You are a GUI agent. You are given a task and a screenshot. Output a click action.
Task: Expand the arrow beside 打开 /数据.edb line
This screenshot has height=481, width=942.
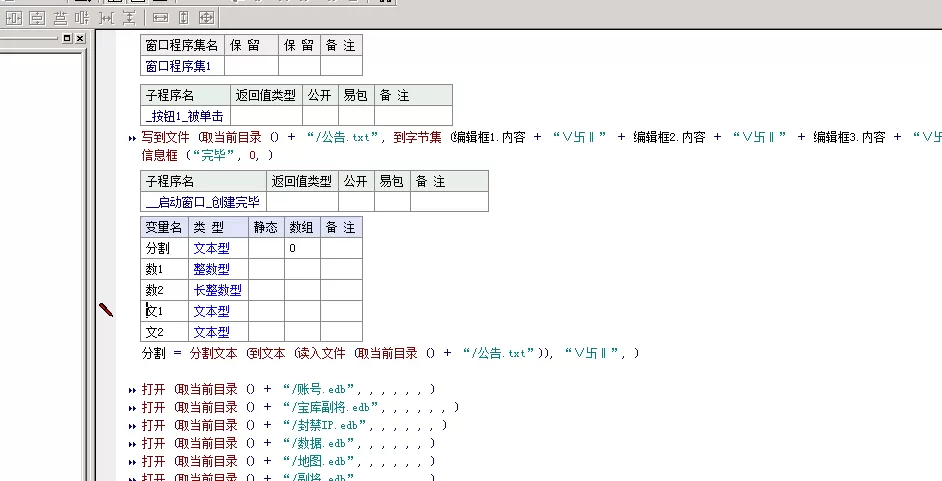pos(132,444)
